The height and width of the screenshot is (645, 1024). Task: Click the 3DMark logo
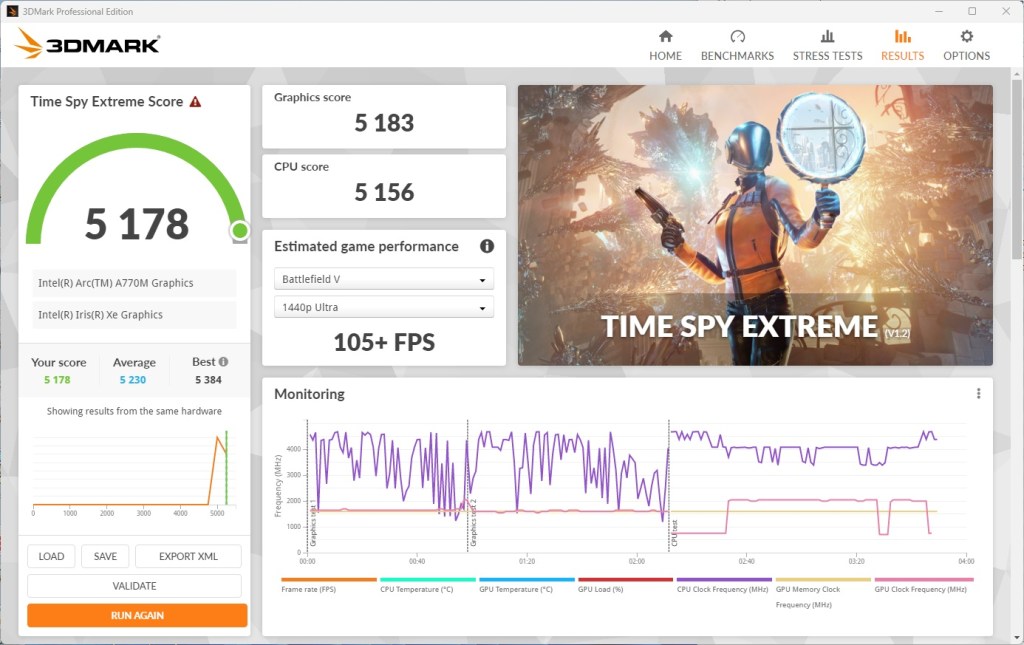pos(88,44)
